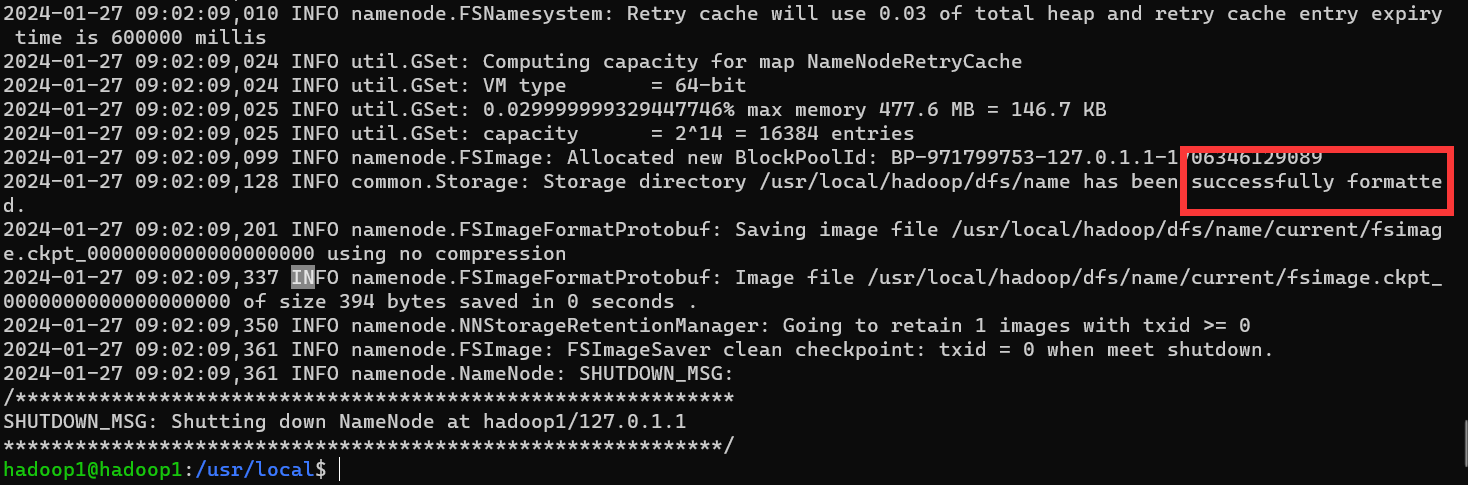Click the 'namenode.FSNamesystem' logger on first line
This screenshot has height=485, width=1468.
coord(477,13)
